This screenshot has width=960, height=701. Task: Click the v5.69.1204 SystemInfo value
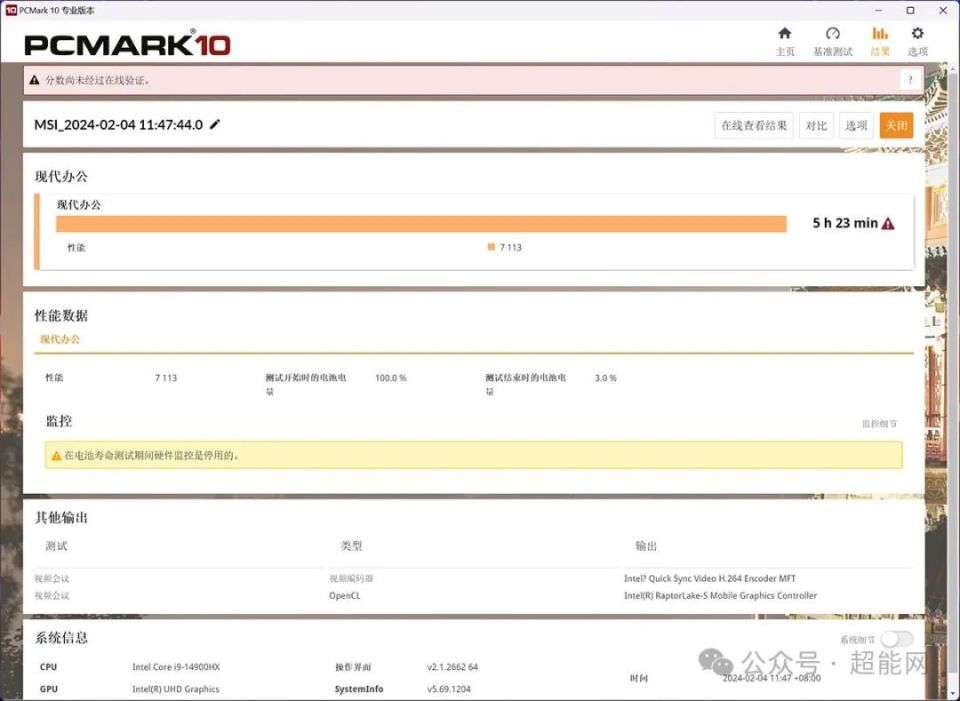coord(449,689)
